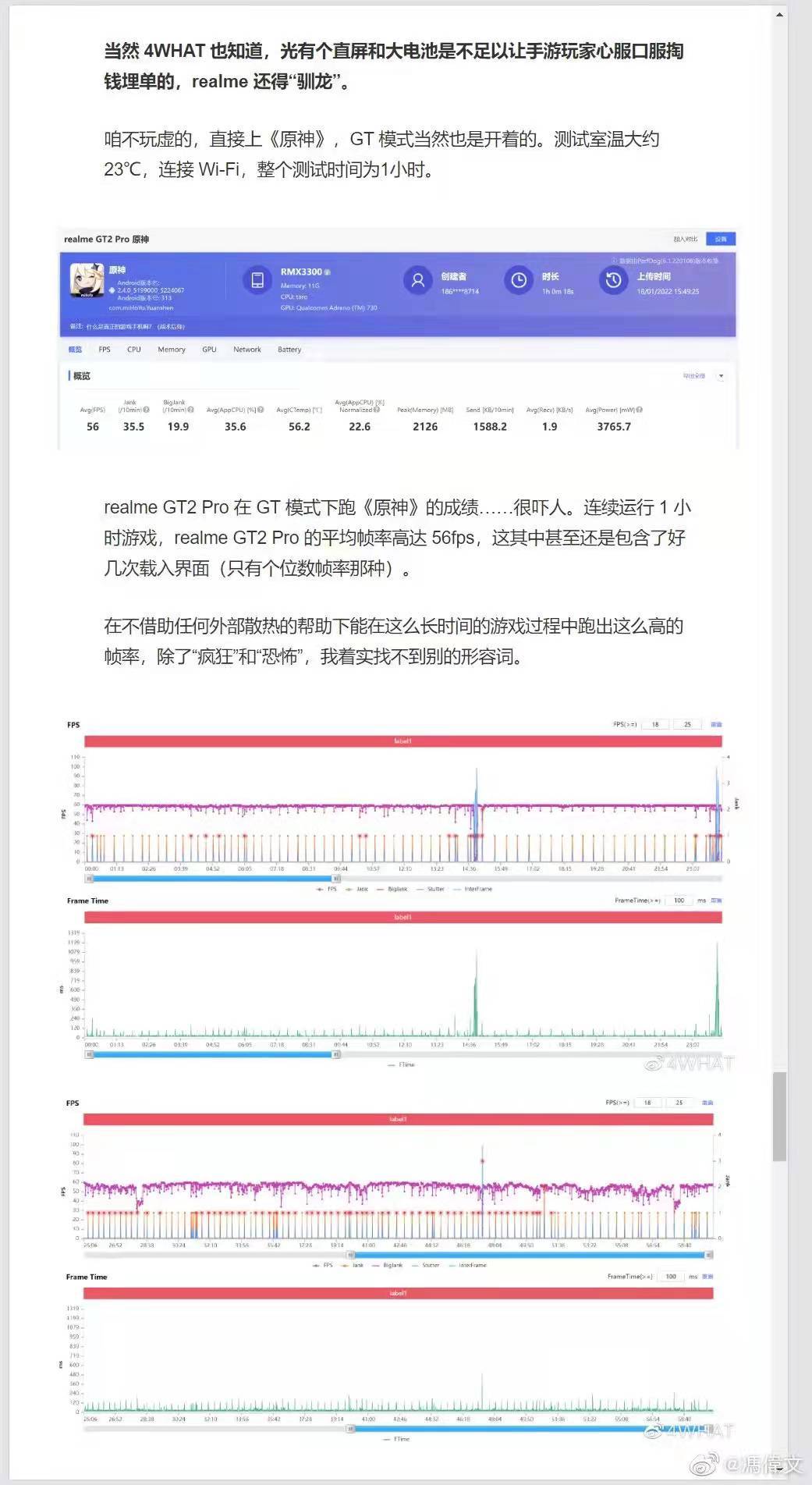Click the right zoom-slider handle under the 00:00 FPS chart
The height and width of the screenshot is (1485, 812).
pyautogui.click(x=336, y=879)
